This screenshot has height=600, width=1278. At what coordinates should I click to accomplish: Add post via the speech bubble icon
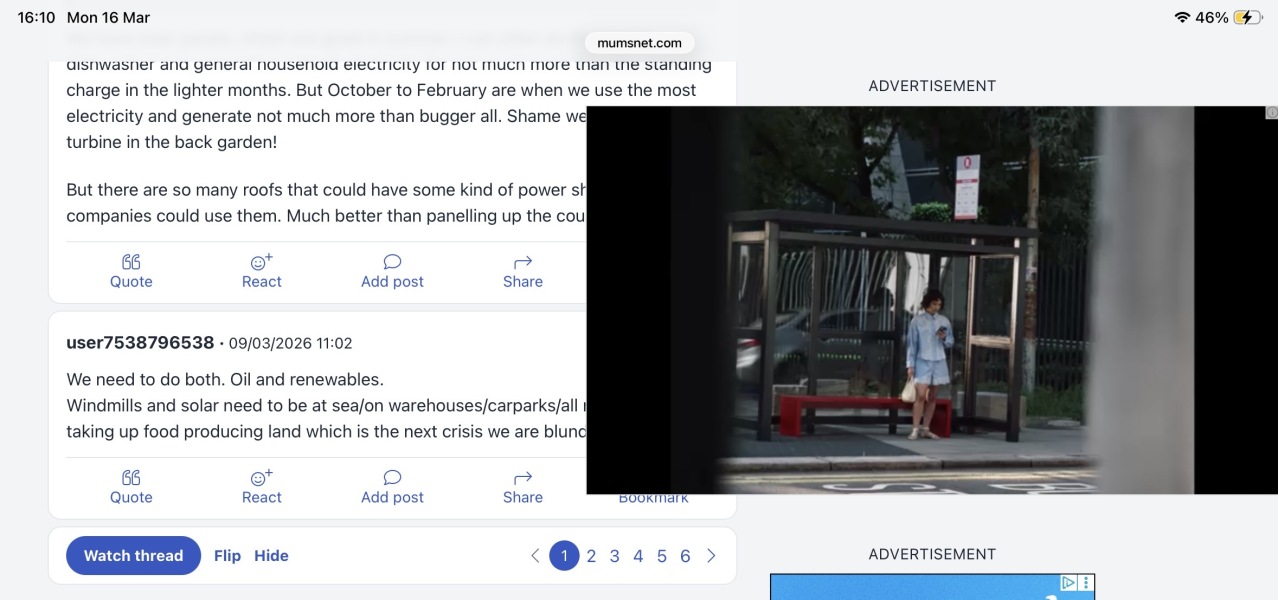[x=392, y=270]
